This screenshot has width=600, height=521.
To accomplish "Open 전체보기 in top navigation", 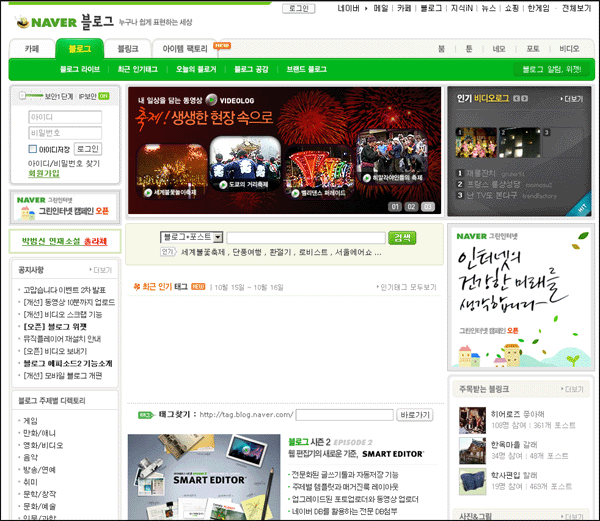I will click(x=576, y=8).
